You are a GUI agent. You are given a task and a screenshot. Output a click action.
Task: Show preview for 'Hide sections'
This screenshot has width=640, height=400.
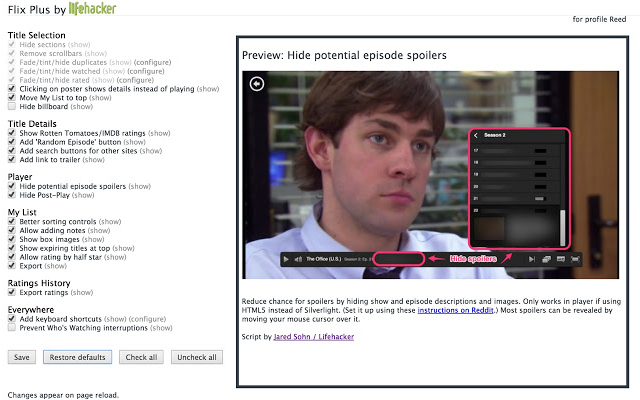click(79, 44)
